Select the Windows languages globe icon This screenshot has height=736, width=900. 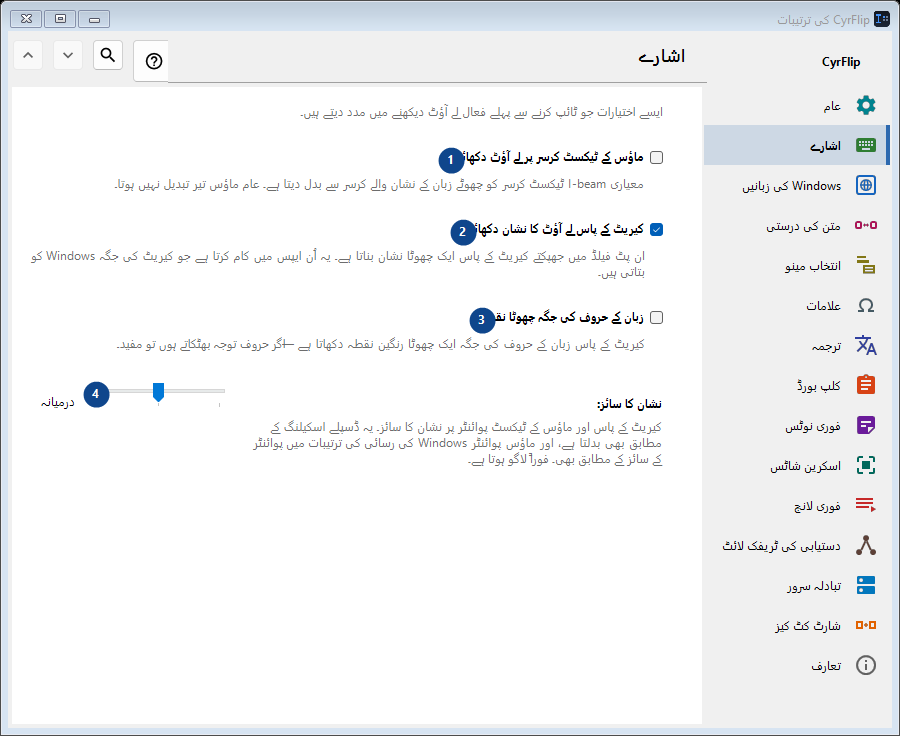pos(866,185)
